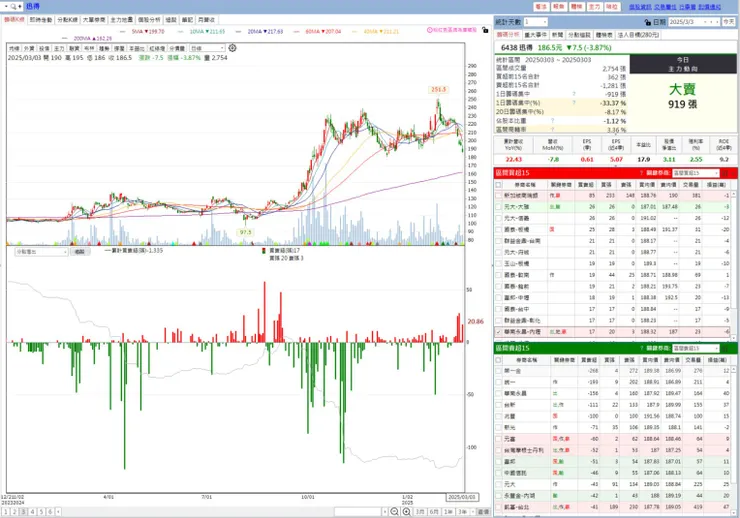Viewport: 740px width, 518px height.
Task: Tick the select-all checkbox in buy table header
Action: 498,184
